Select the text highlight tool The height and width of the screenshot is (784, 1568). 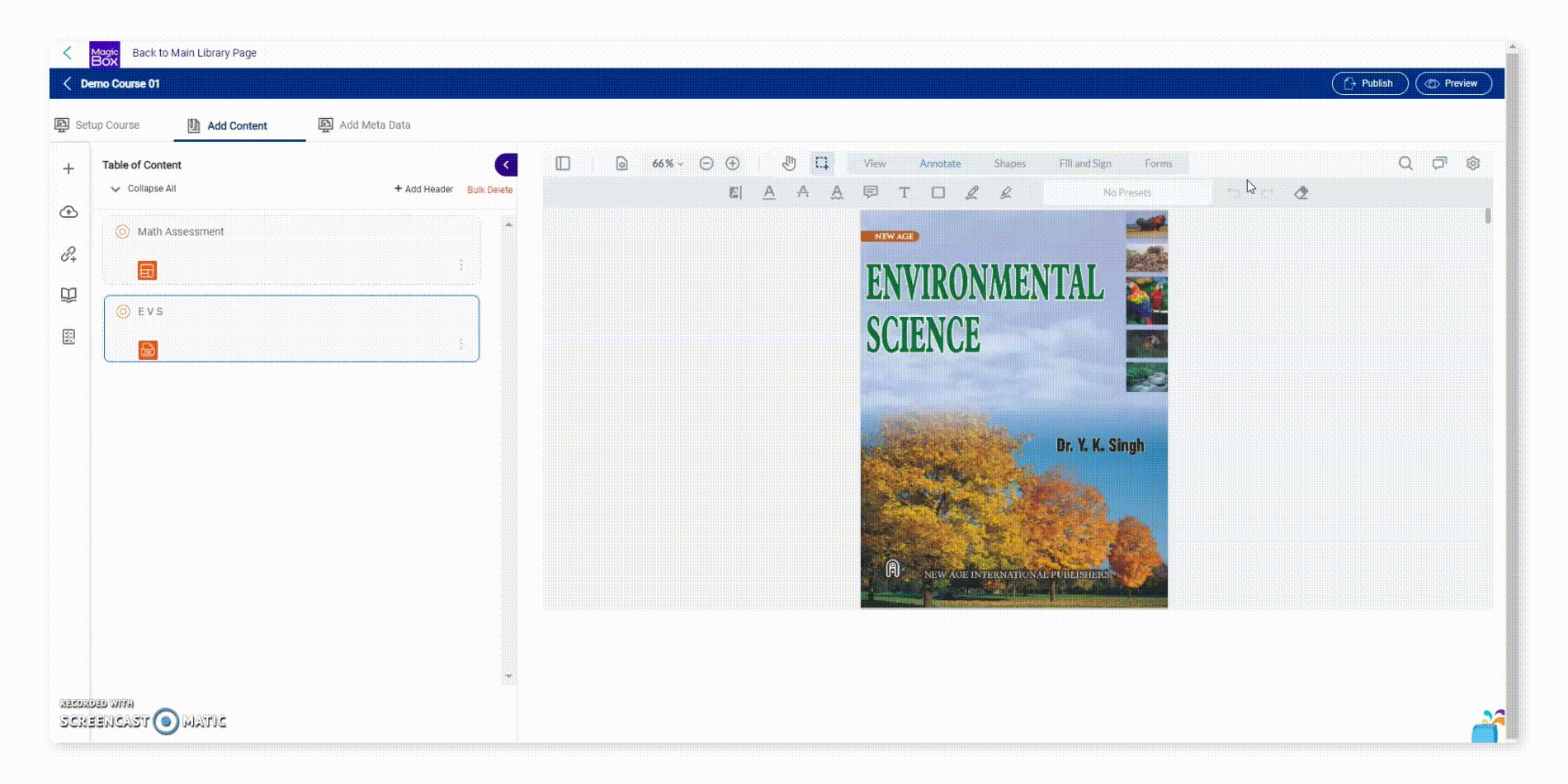735,192
